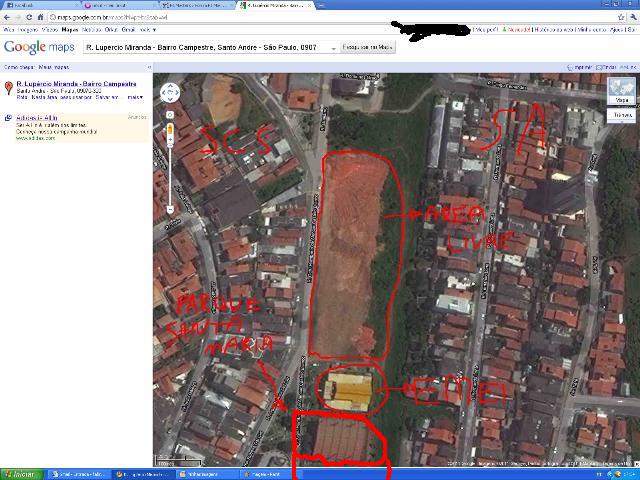Open the Chrome window taskbar button
640x480 pixels.
coord(143,474)
